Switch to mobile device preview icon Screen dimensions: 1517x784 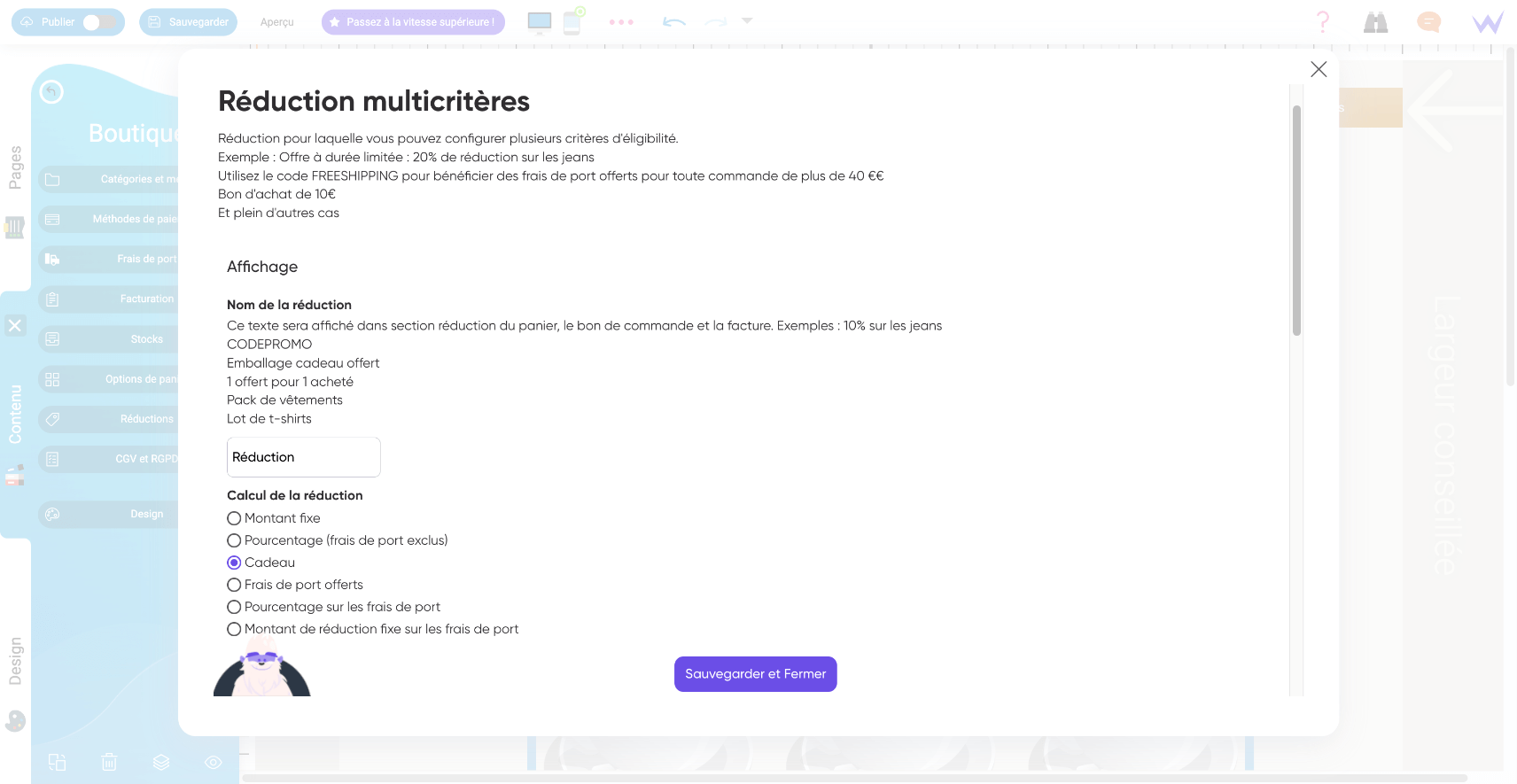(x=572, y=22)
